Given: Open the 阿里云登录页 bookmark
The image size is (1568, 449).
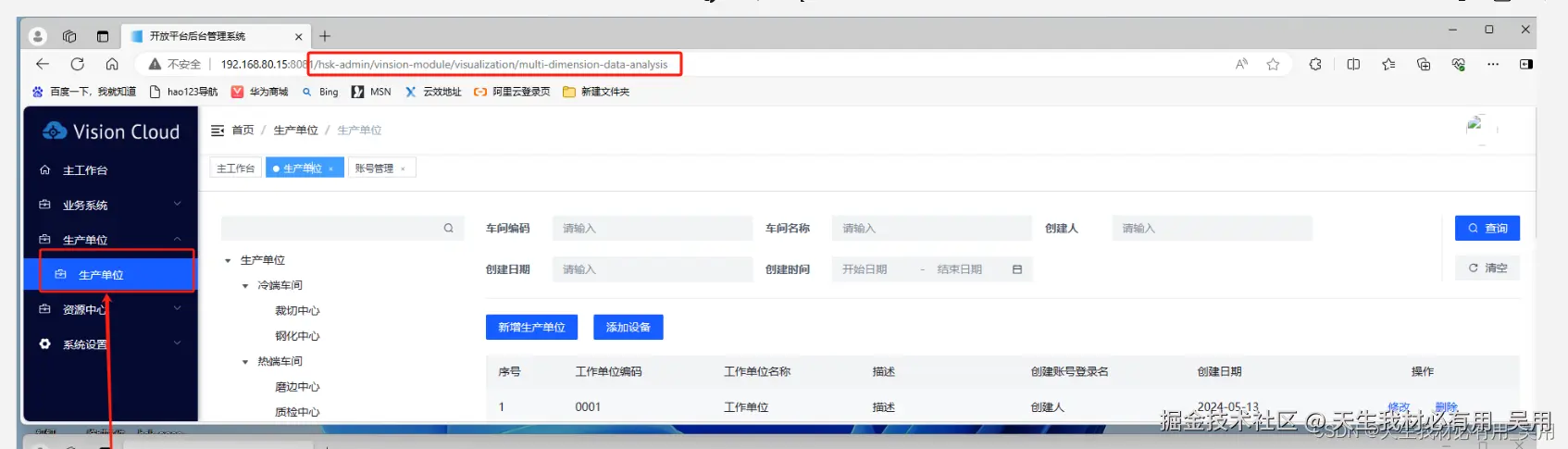Looking at the screenshot, I should pos(512,92).
